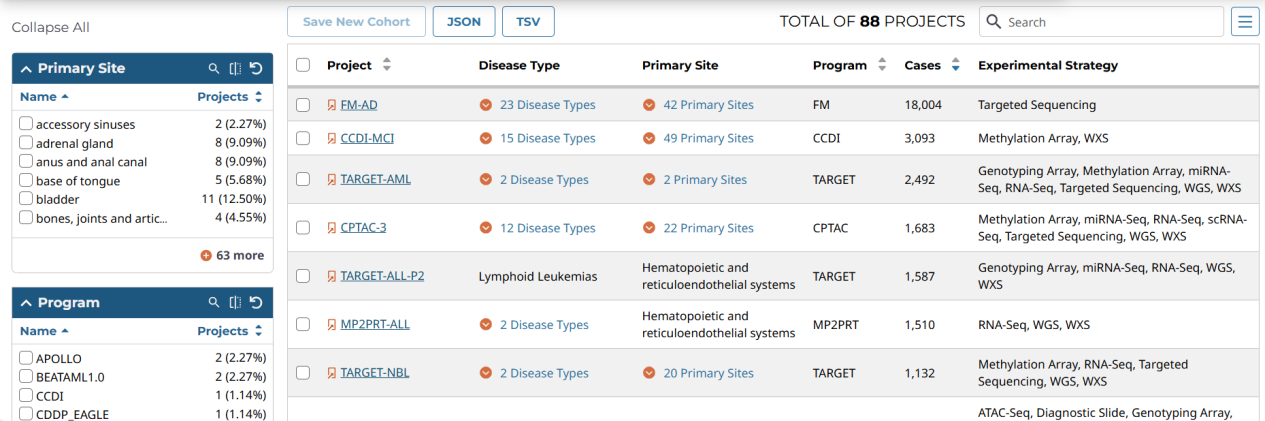This screenshot has height=421, width=1265.
Task: Click search icon in Program facet
Action: coord(213,303)
